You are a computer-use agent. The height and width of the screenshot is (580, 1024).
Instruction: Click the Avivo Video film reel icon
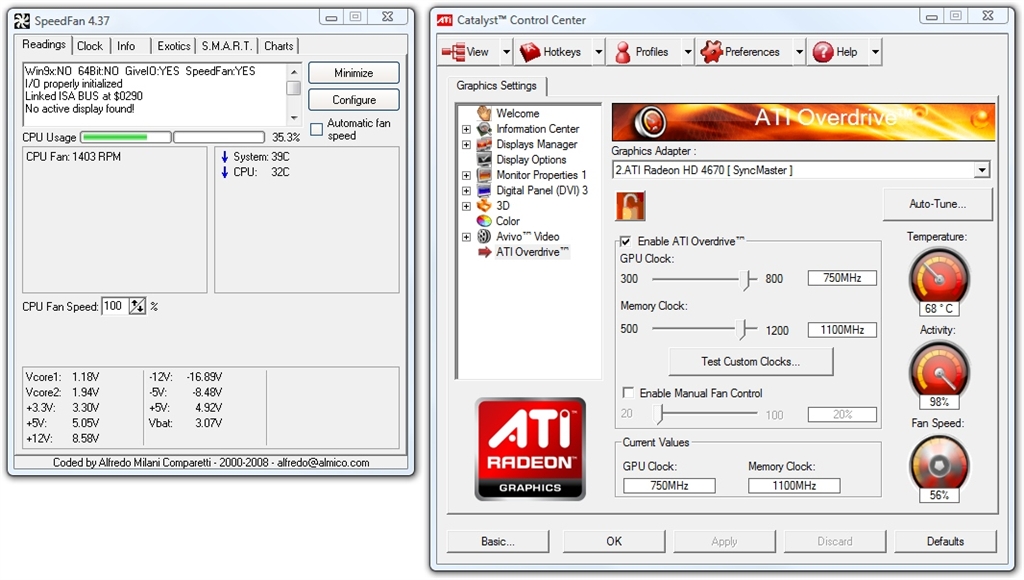(484, 236)
